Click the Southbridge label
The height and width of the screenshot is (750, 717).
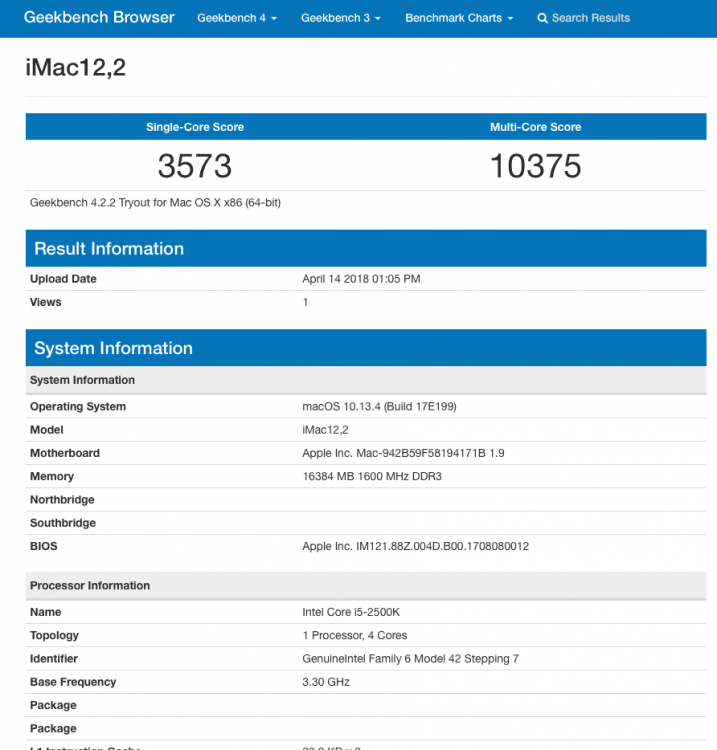coord(63,523)
